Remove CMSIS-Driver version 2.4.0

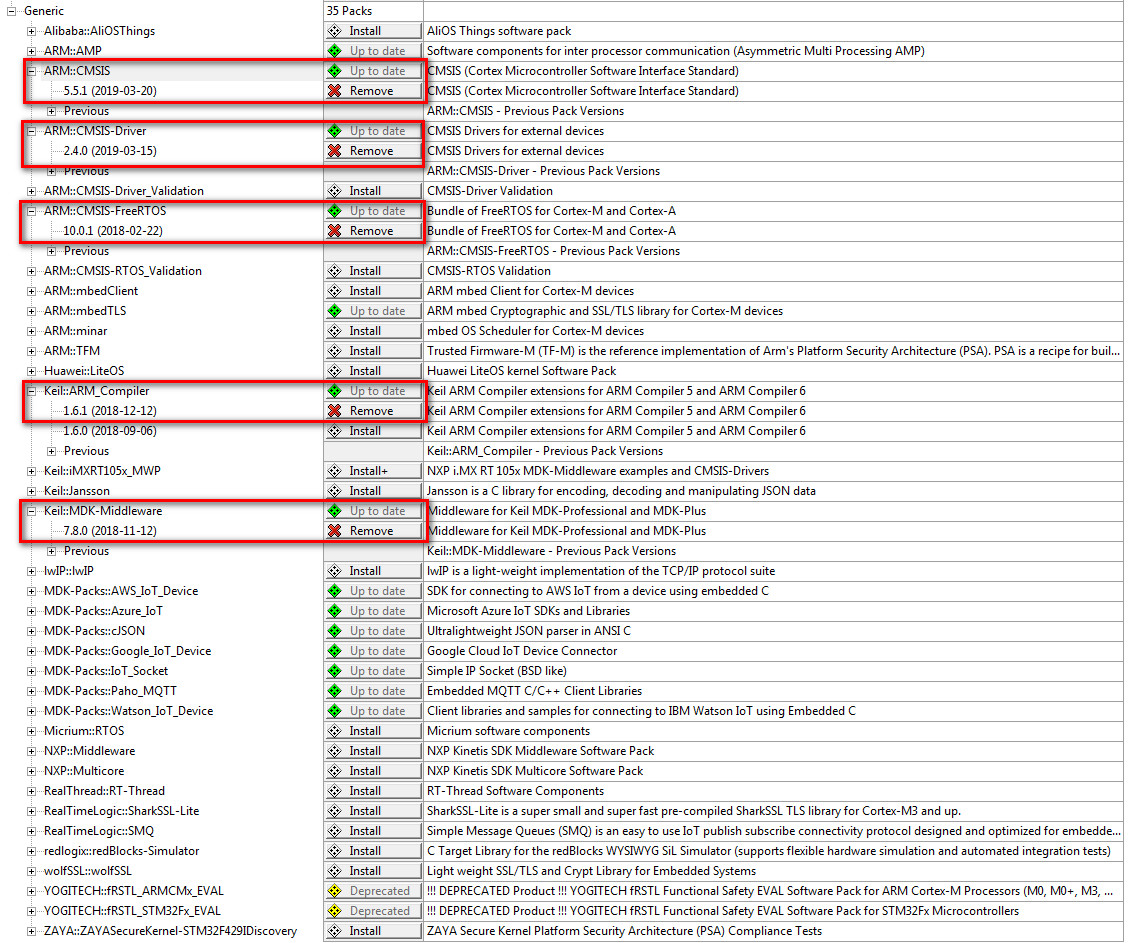pyautogui.click(x=373, y=151)
